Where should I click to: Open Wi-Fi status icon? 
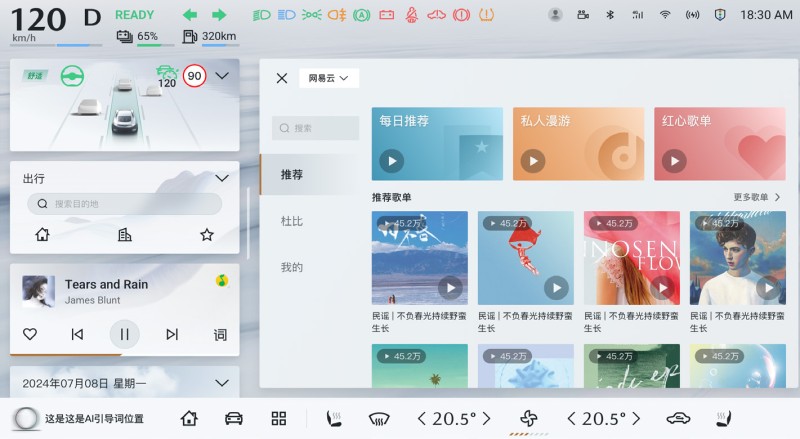point(664,15)
